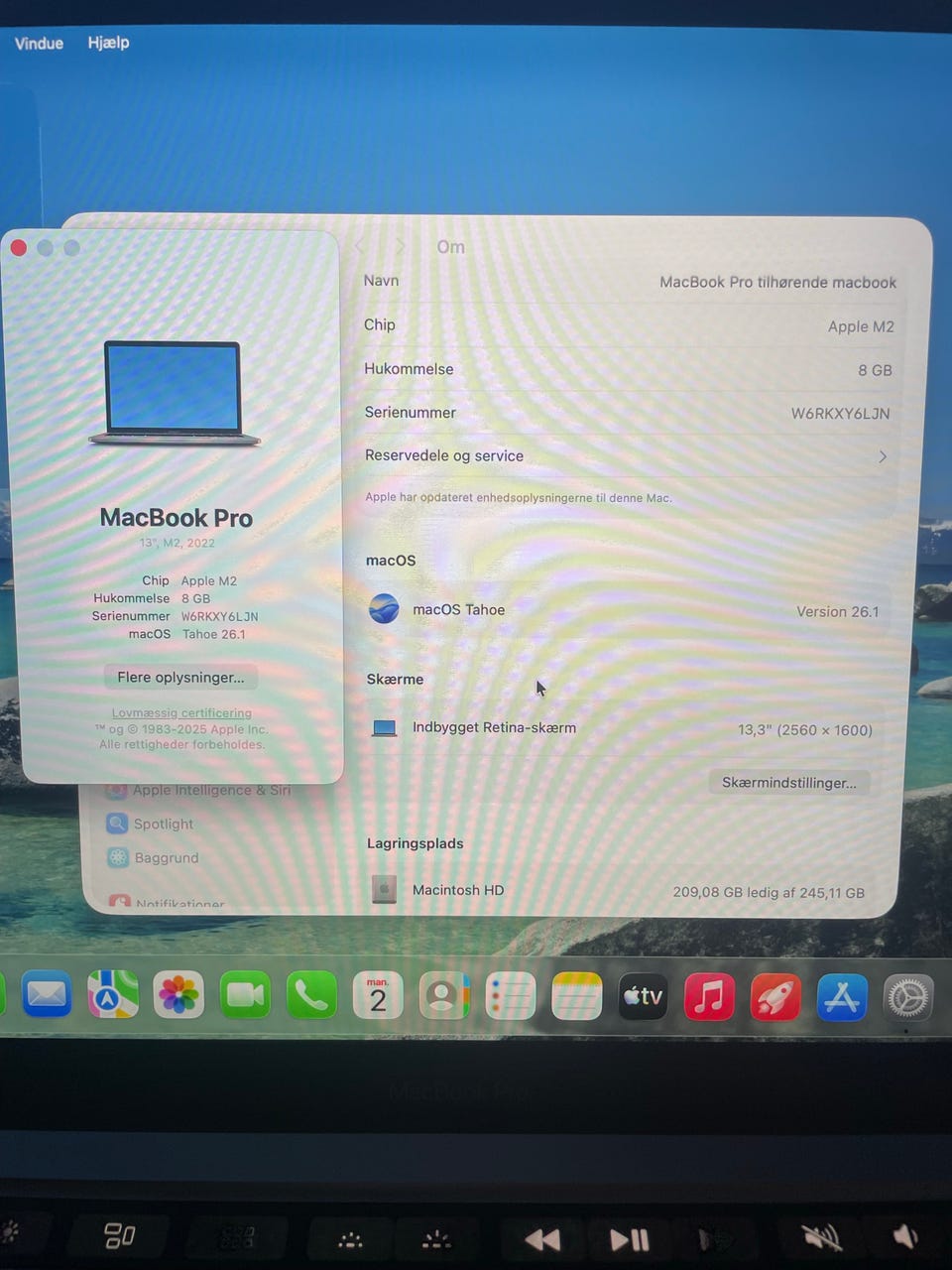Click the Indbygget Retina-skærm label
This screenshot has width=952, height=1270.
(x=494, y=727)
